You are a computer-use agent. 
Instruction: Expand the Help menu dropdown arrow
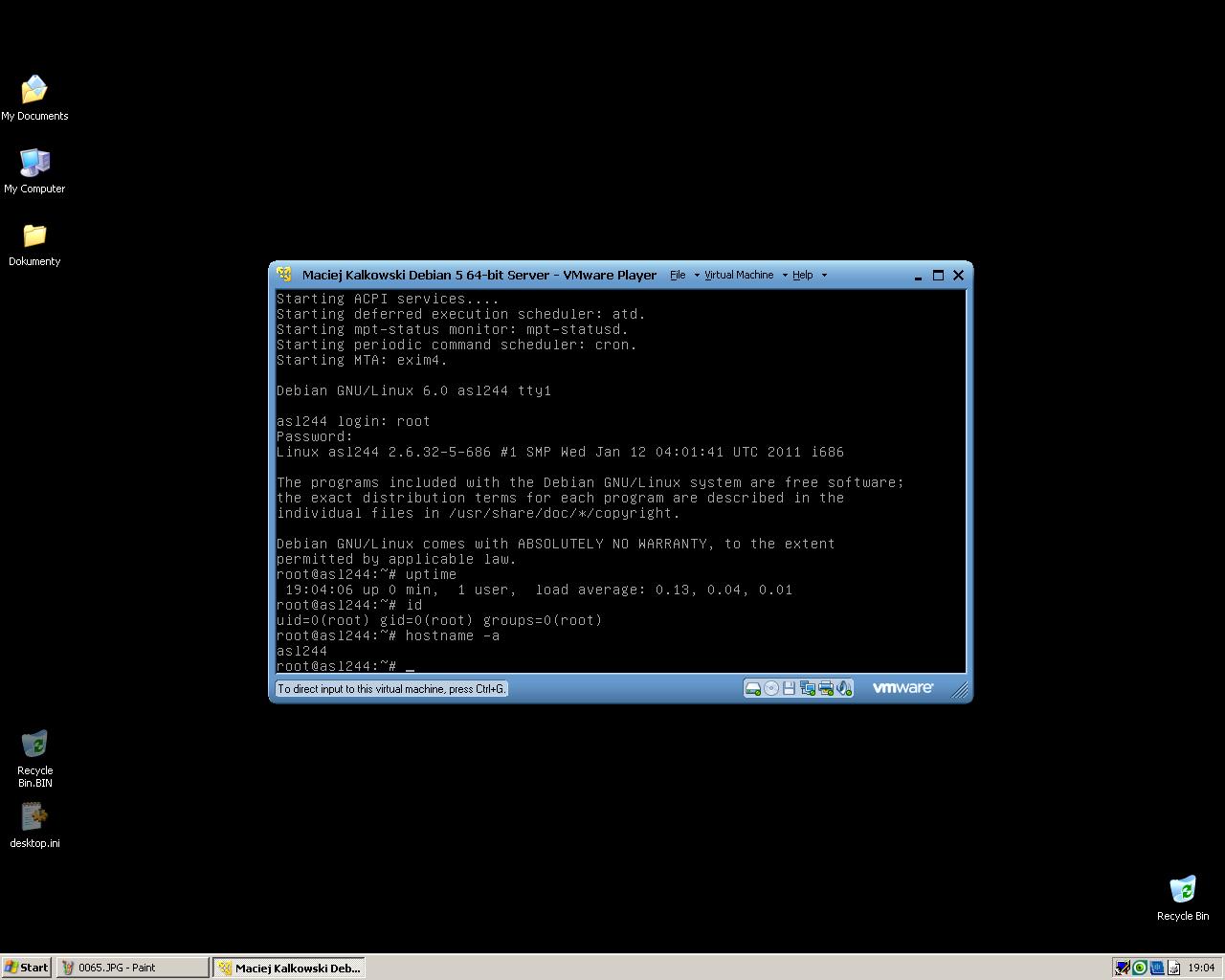824,276
